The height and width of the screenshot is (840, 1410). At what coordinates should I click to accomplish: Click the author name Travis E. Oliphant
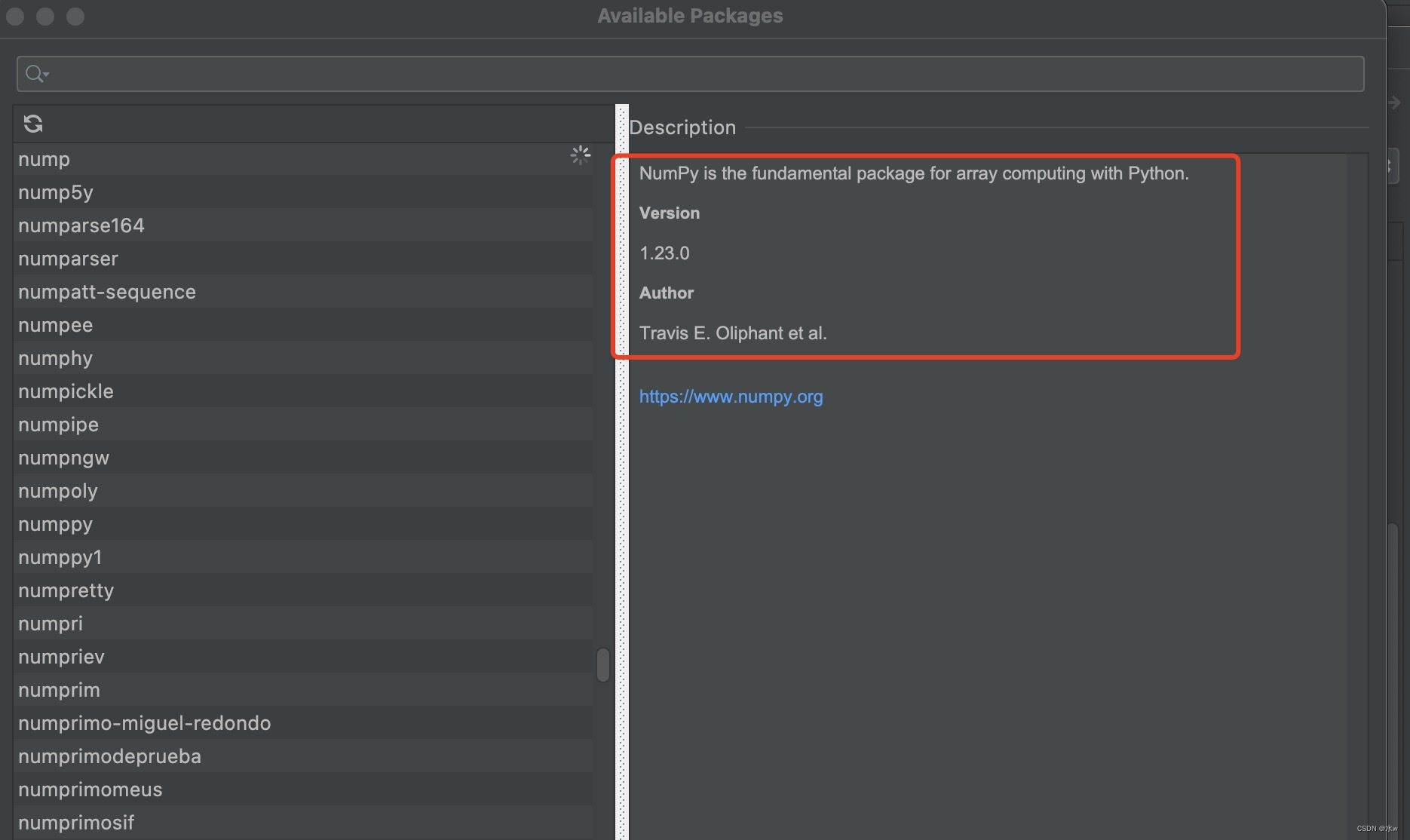tap(711, 333)
